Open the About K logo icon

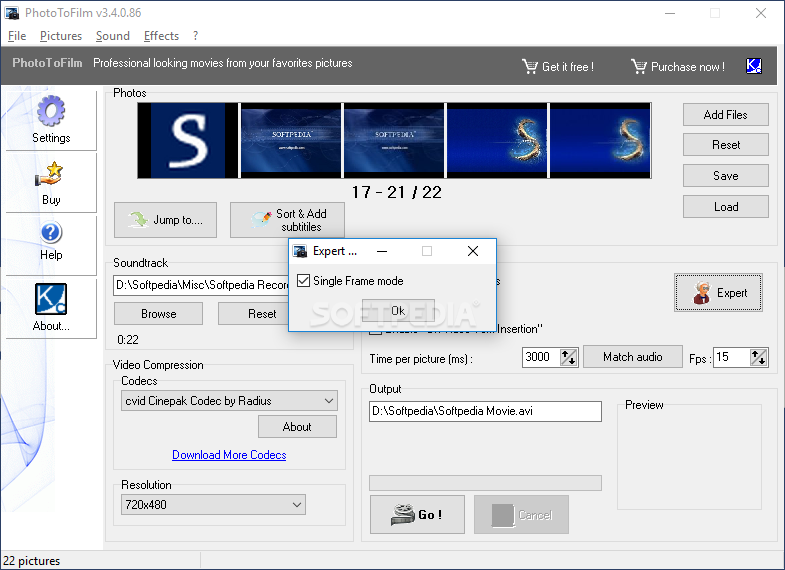point(51,299)
